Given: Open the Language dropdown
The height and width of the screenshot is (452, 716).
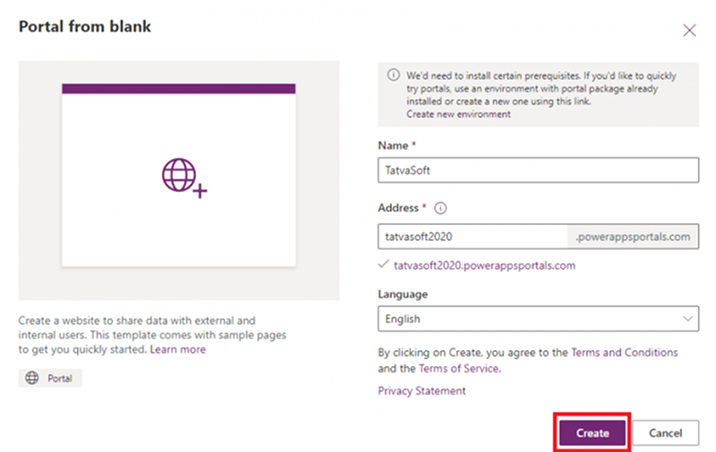Looking at the screenshot, I should coord(538,319).
